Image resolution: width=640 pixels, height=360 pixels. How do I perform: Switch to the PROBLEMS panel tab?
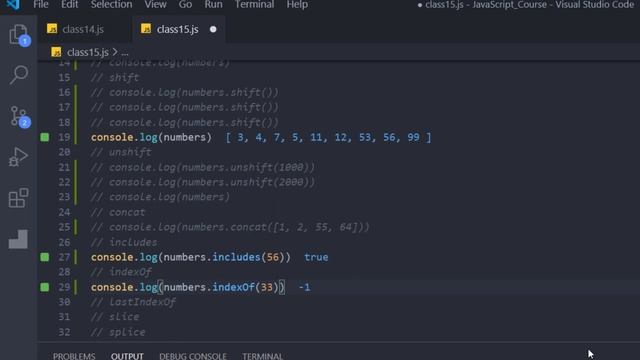pyautogui.click(x=74, y=356)
